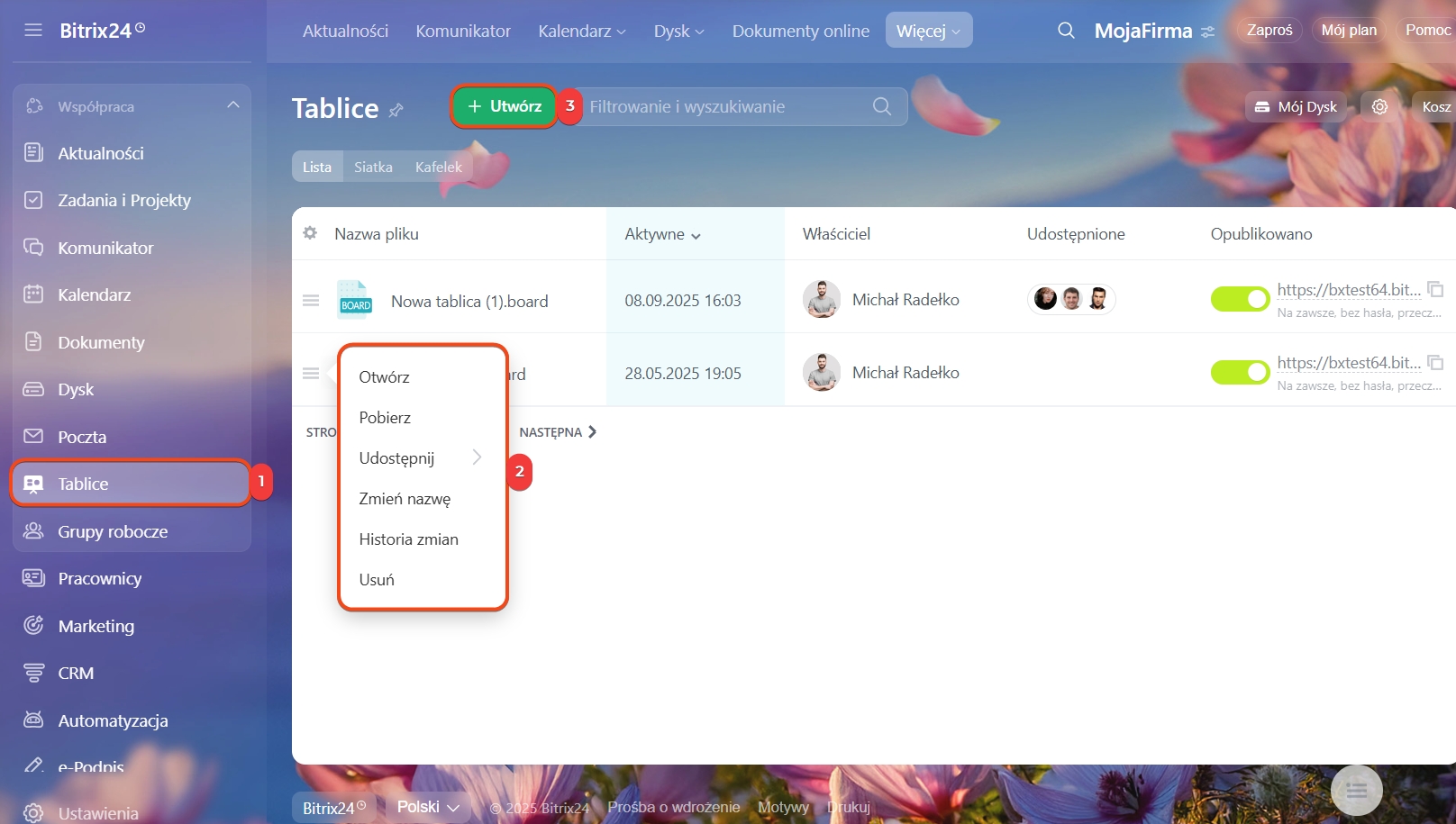Click the green Utwórz button
The height and width of the screenshot is (824, 1456).
coord(505,106)
